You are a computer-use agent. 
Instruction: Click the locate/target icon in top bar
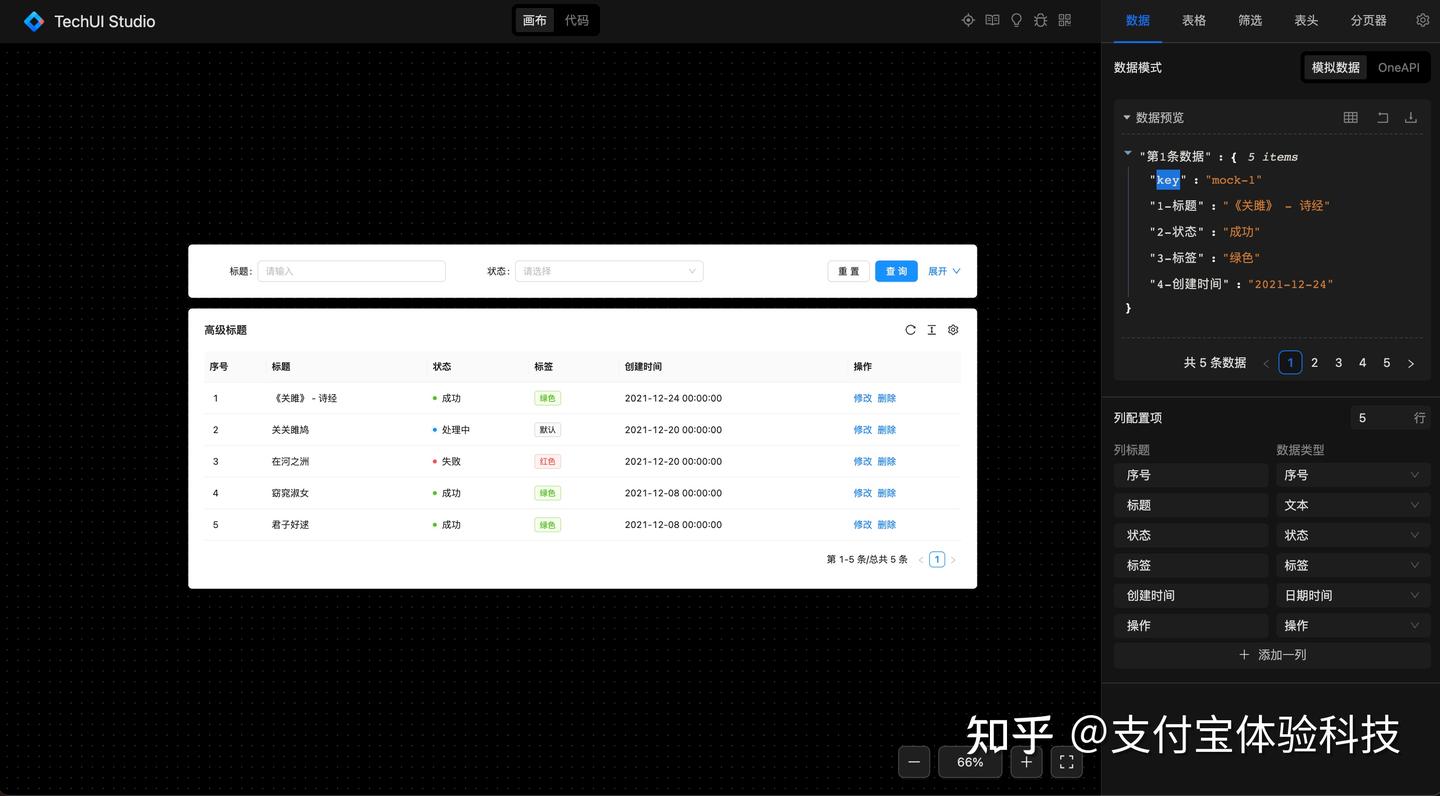pyautogui.click(x=967, y=20)
